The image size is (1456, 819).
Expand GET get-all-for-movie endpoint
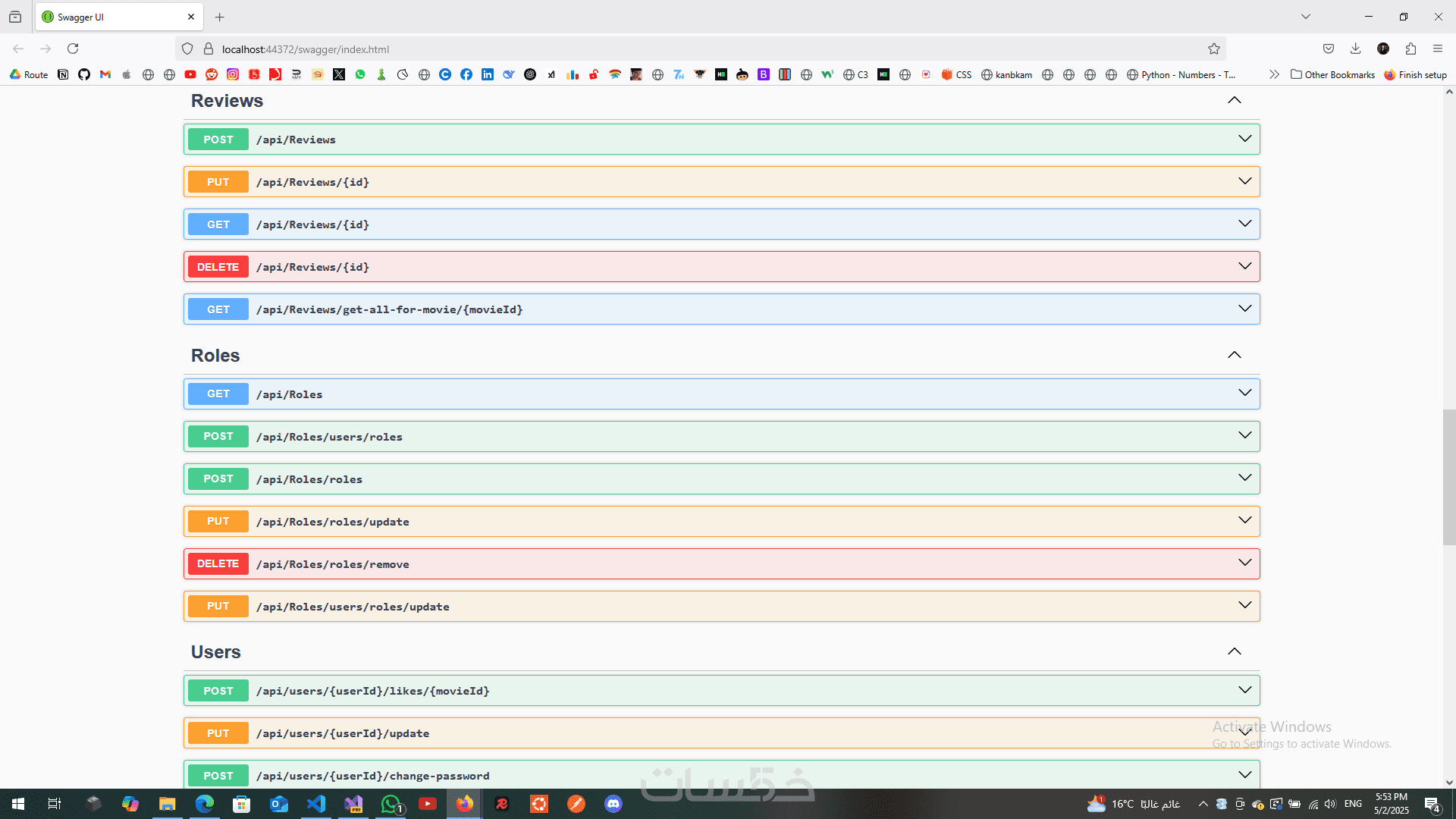coord(720,309)
